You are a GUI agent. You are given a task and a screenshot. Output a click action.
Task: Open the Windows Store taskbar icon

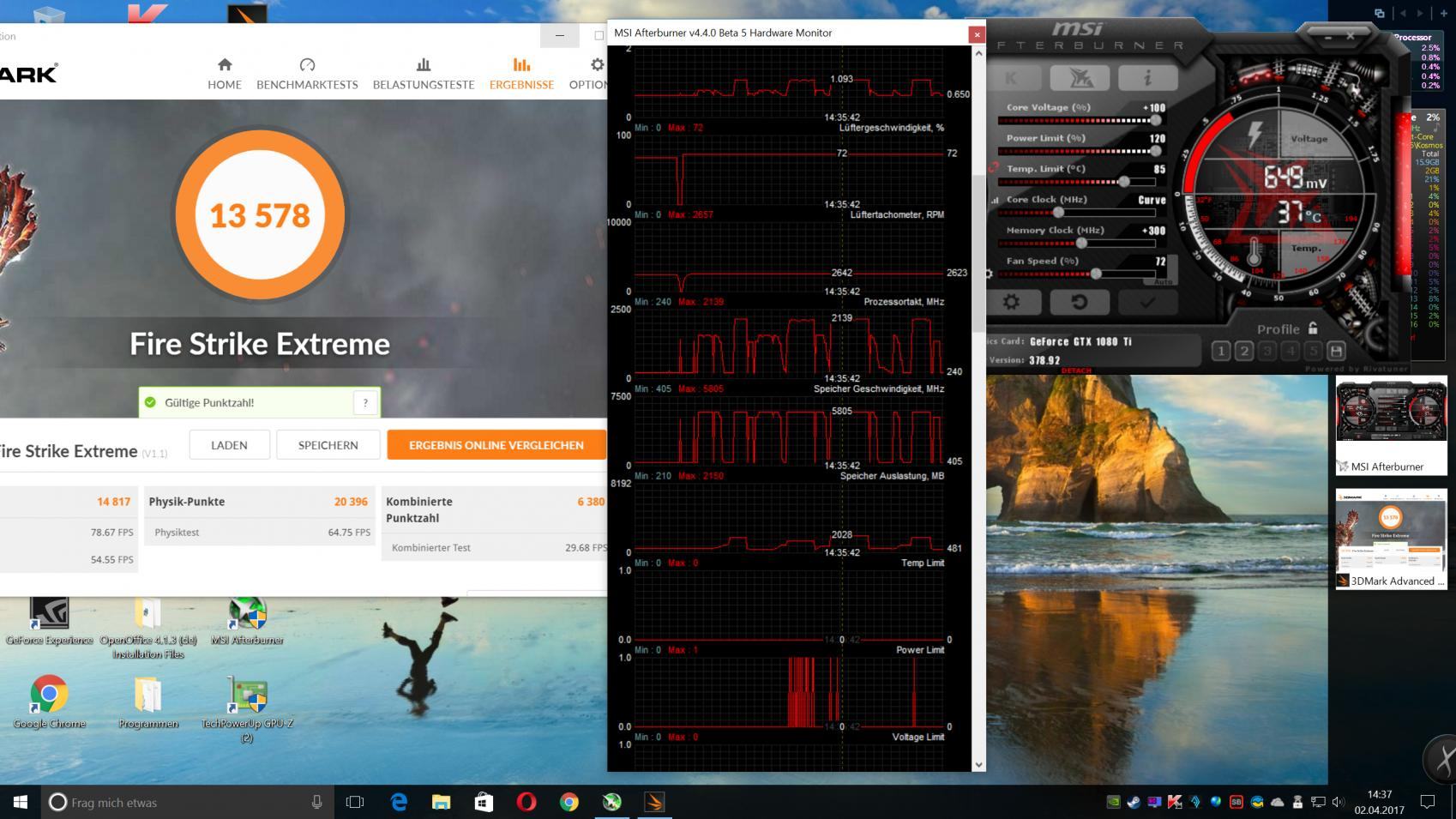[x=484, y=802]
